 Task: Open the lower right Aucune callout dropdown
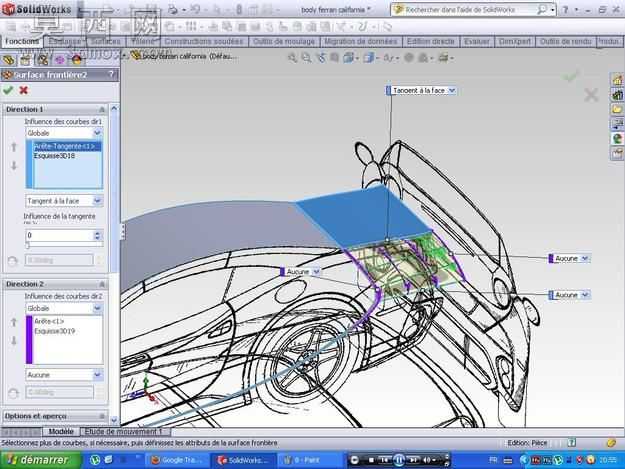pos(584,295)
